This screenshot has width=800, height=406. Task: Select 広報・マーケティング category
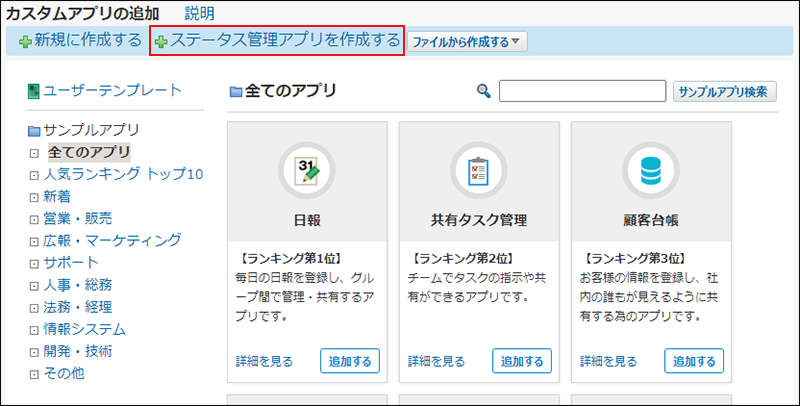pyautogui.click(x=112, y=240)
